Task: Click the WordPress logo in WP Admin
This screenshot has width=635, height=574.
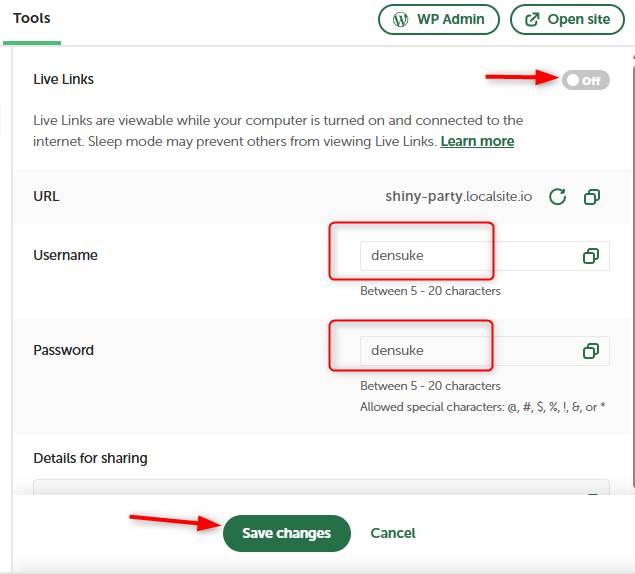Action: click(401, 19)
